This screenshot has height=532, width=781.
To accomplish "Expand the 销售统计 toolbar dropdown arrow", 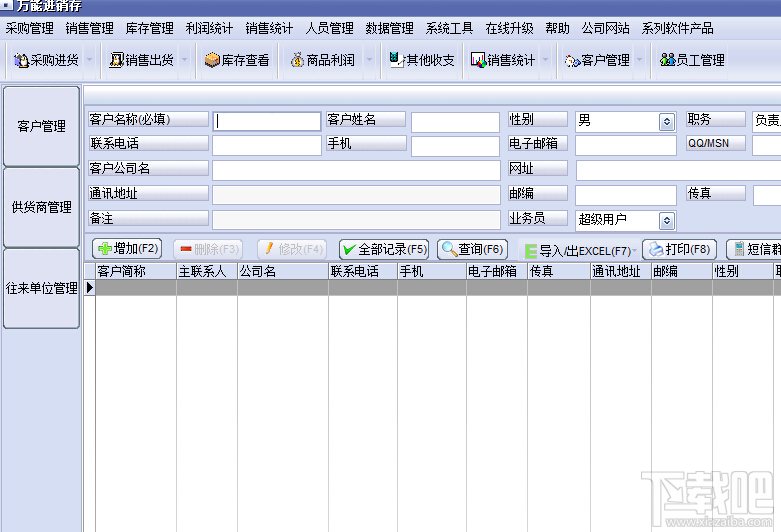I will click(546, 60).
